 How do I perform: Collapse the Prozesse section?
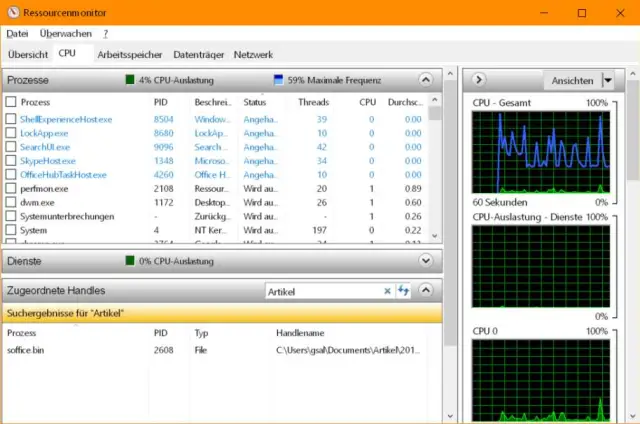(x=425, y=80)
